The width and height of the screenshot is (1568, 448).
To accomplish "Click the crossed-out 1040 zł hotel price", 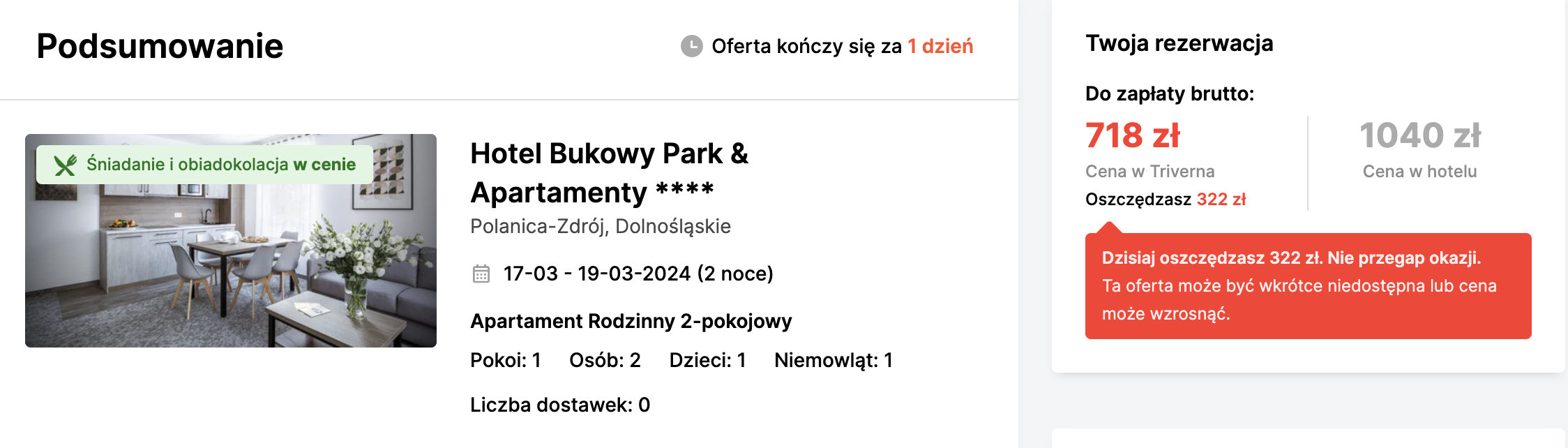I will pos(1419,135).
